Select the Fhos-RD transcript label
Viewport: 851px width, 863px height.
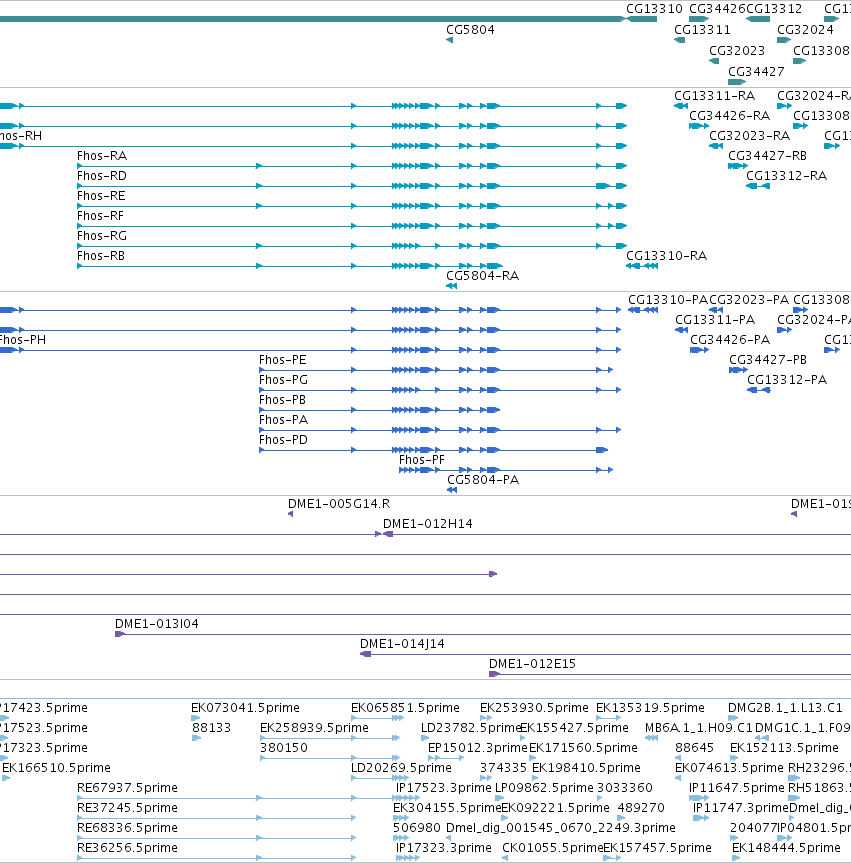tap(102, 176)
